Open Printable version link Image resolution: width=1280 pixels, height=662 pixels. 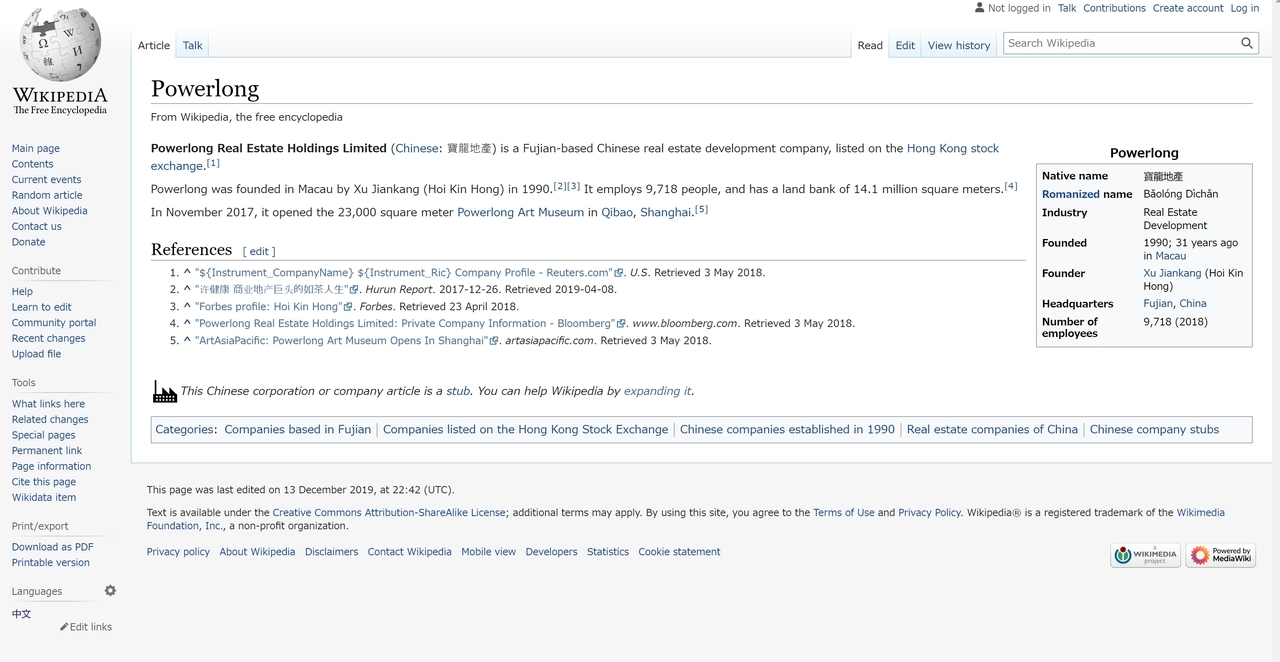click(x=51, y=562)
